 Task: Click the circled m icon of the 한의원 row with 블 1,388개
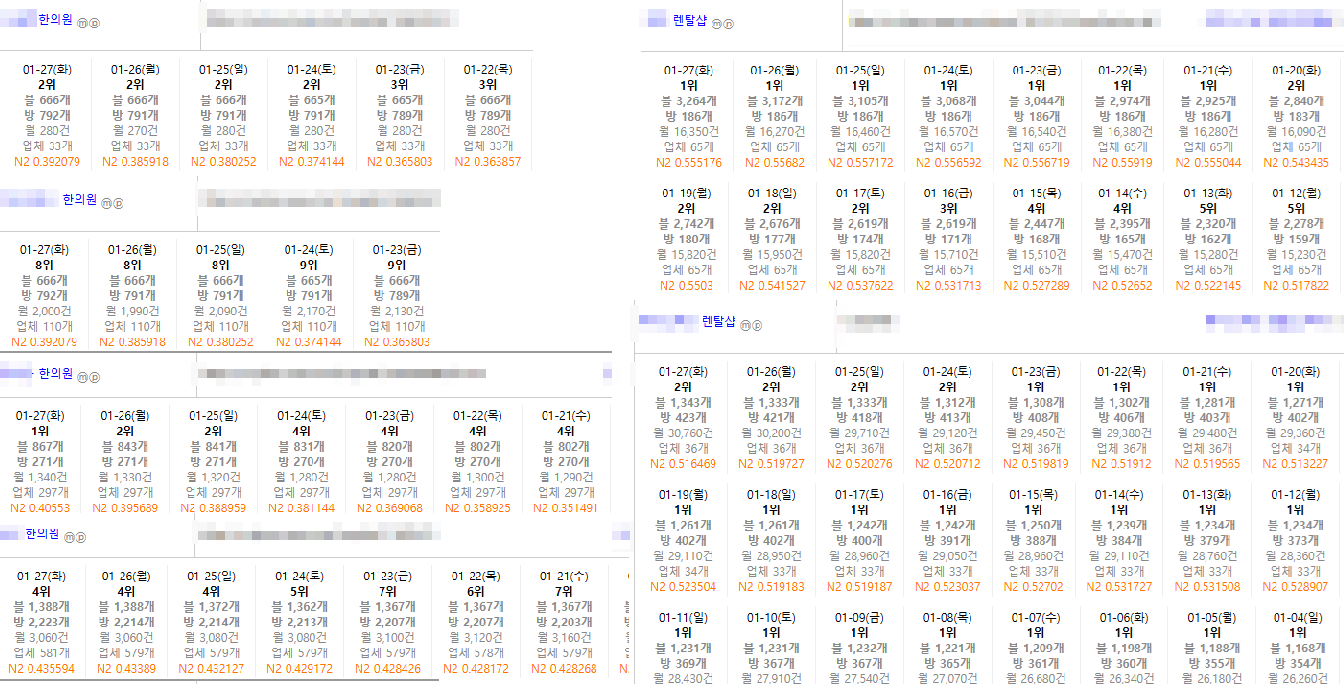click(70, 537)
